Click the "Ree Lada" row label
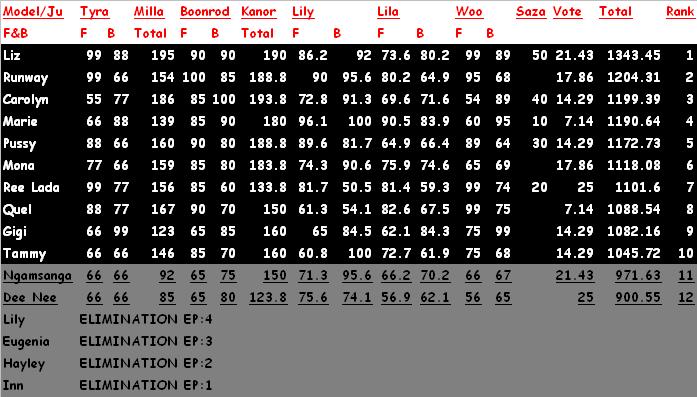The image size is (697, 397). click(x=31, y=188)
